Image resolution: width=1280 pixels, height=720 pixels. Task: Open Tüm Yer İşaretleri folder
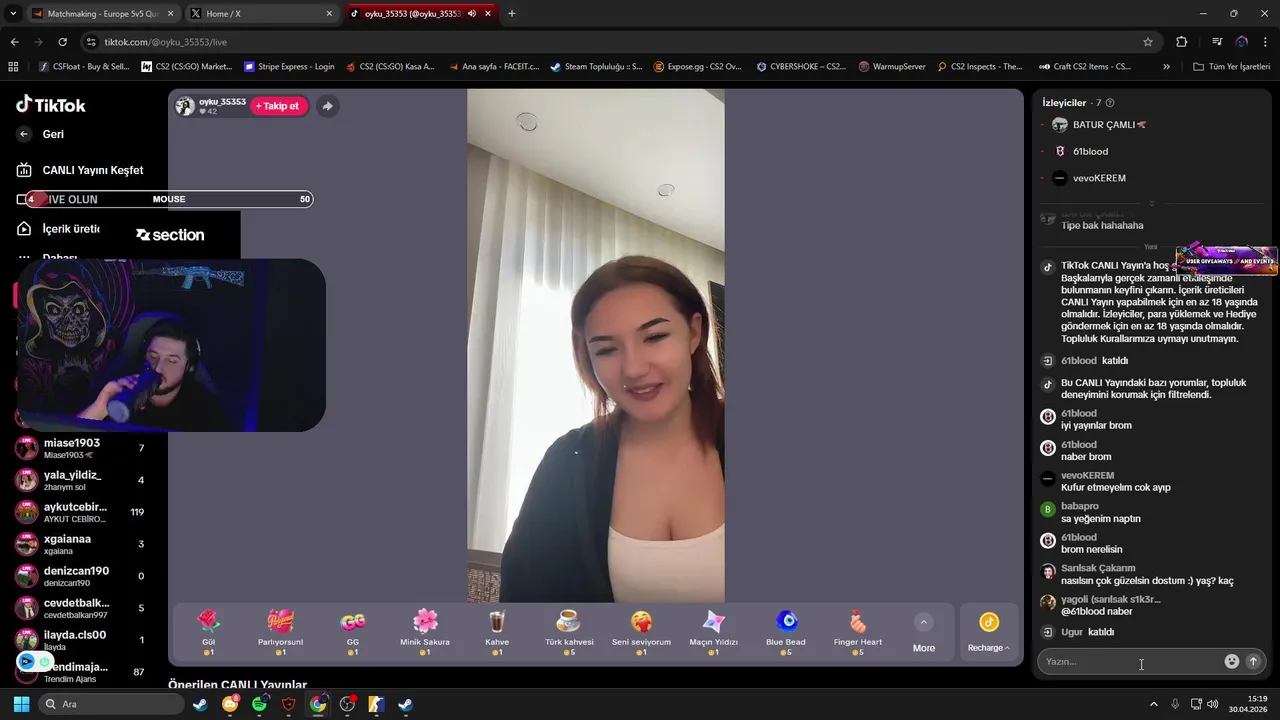pos(1232,67)
